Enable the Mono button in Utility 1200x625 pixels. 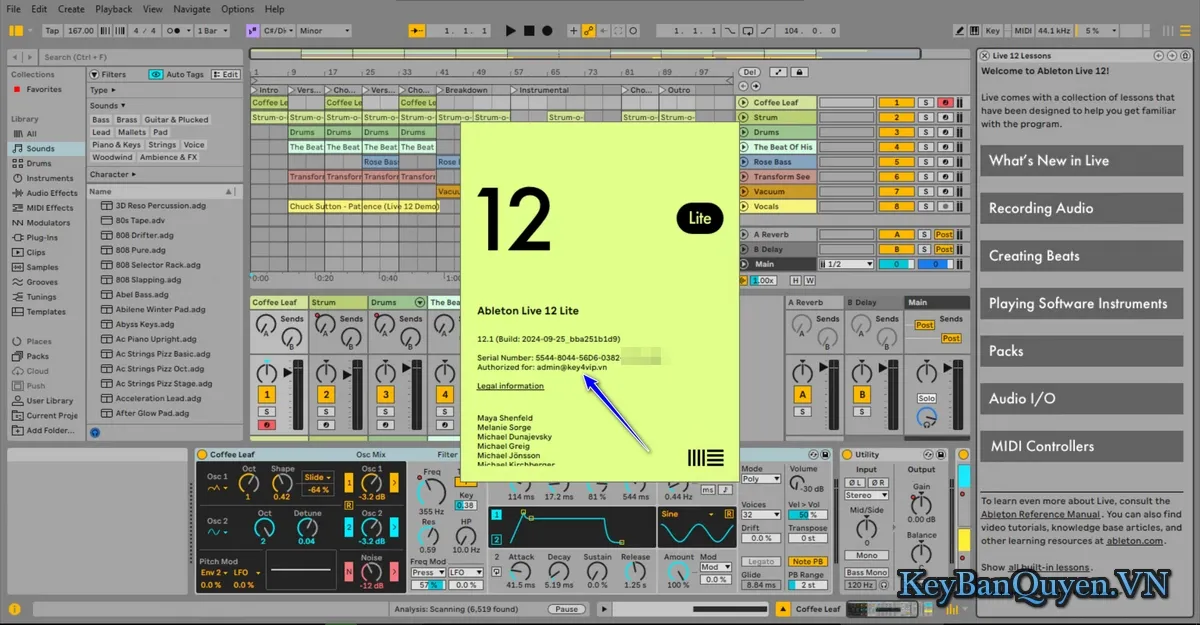tap(867, 555)
